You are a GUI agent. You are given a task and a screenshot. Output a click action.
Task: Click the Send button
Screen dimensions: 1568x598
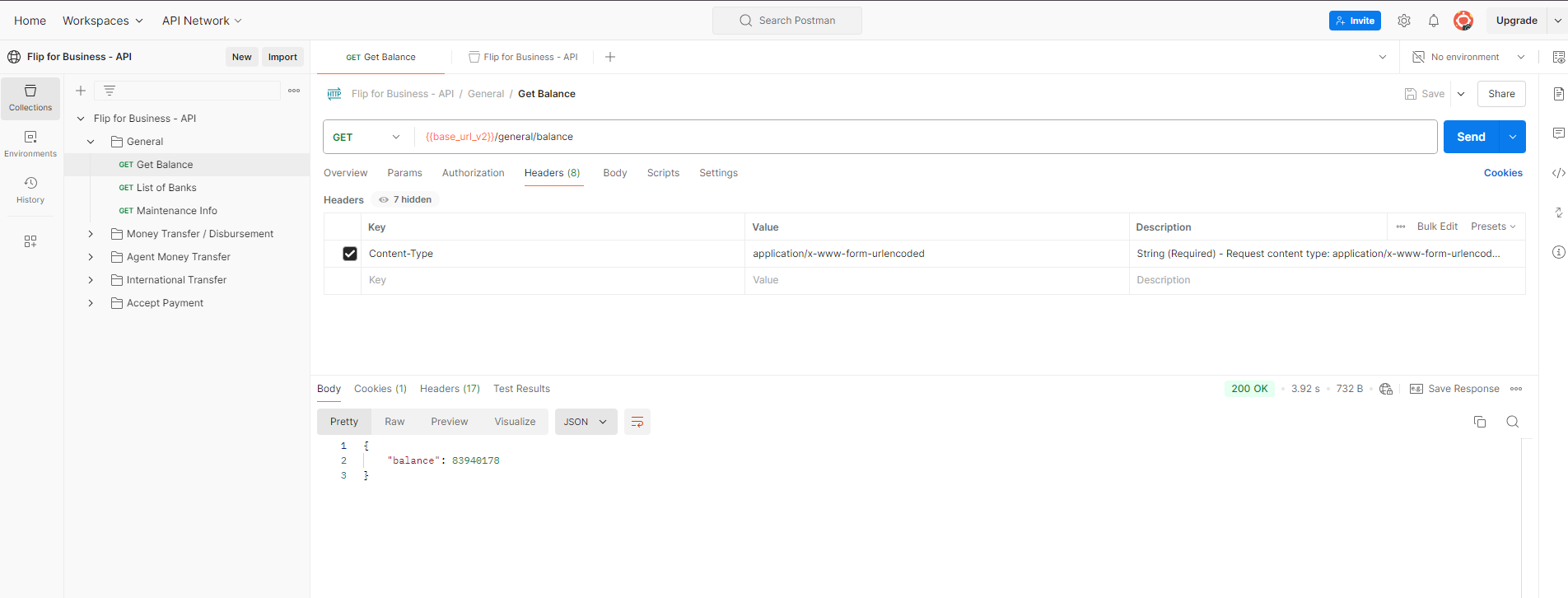coord(1471,137)
